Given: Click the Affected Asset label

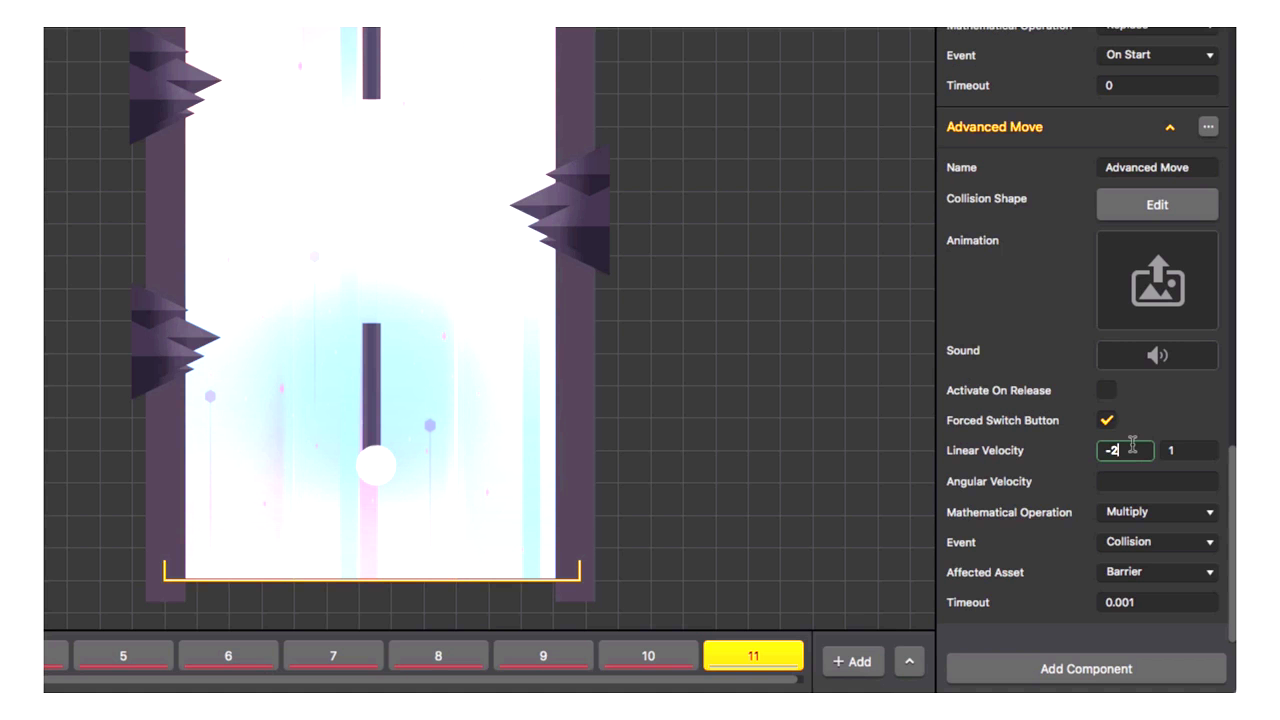Looking at the screenshot, I should coord(985,573).
